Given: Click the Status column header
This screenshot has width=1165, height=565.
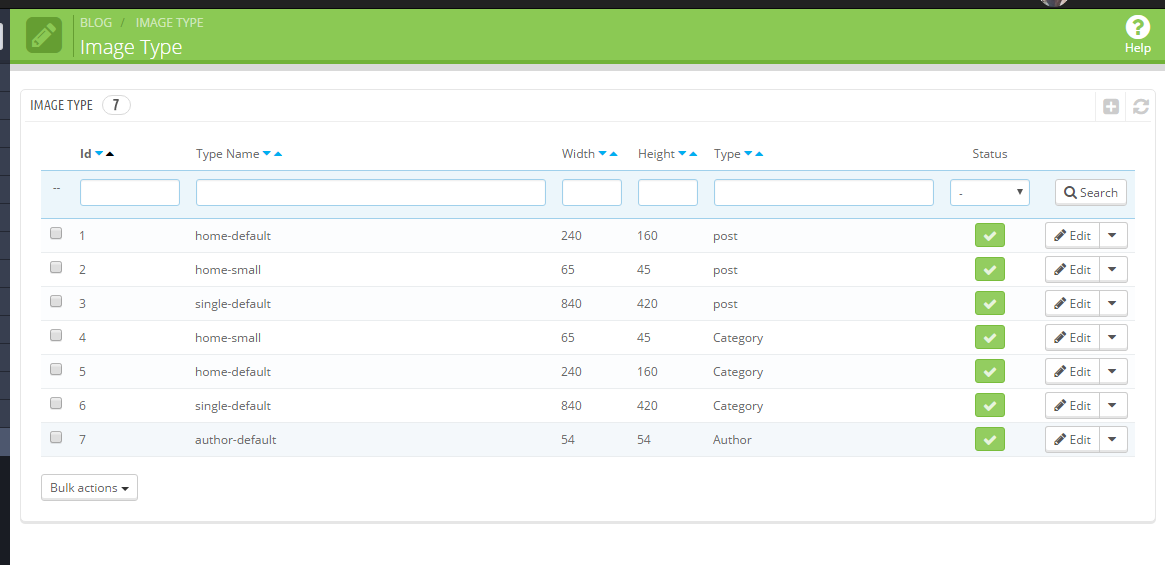Looking at the screenshot, I should 990,154.
